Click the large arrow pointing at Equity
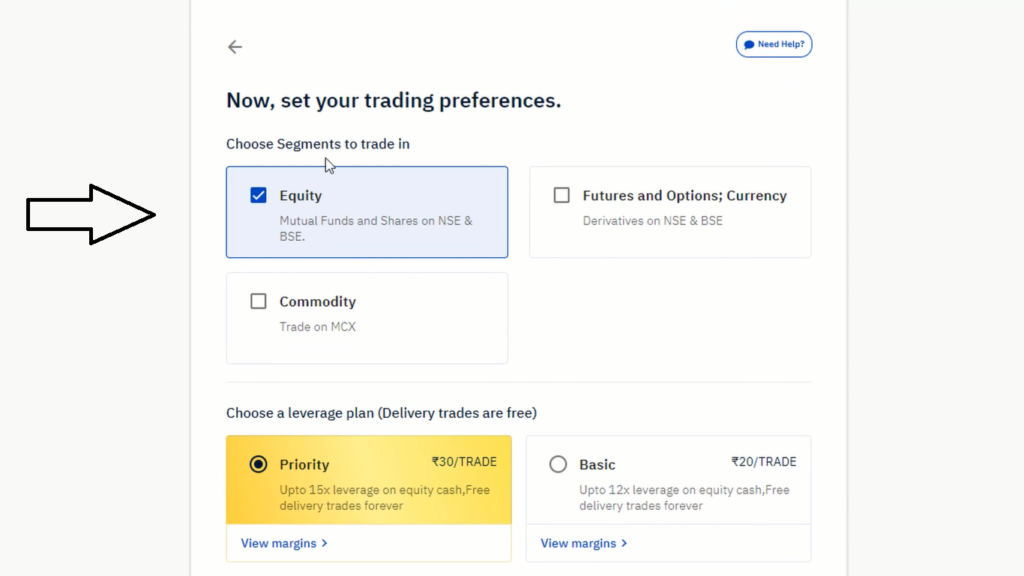 click(91, 215)
